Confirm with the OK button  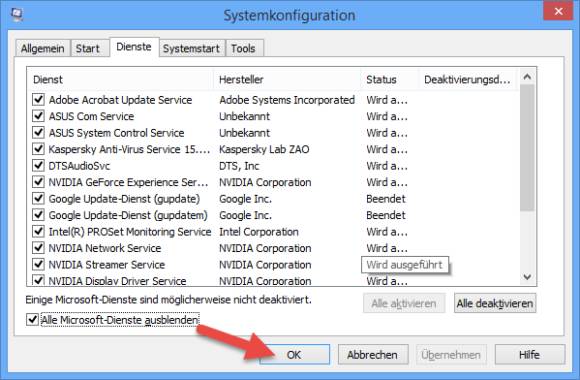tap(294, 355)
